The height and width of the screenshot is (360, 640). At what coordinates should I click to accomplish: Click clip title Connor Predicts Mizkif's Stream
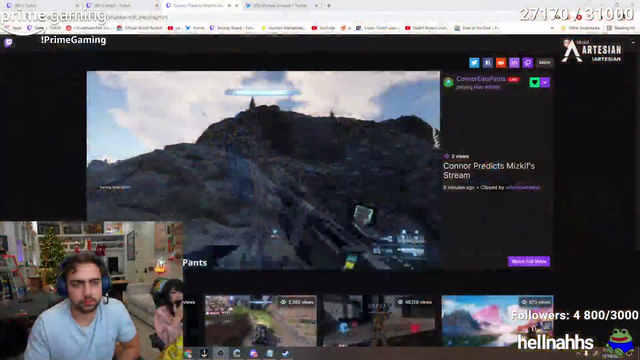click(x=489, y=171)
